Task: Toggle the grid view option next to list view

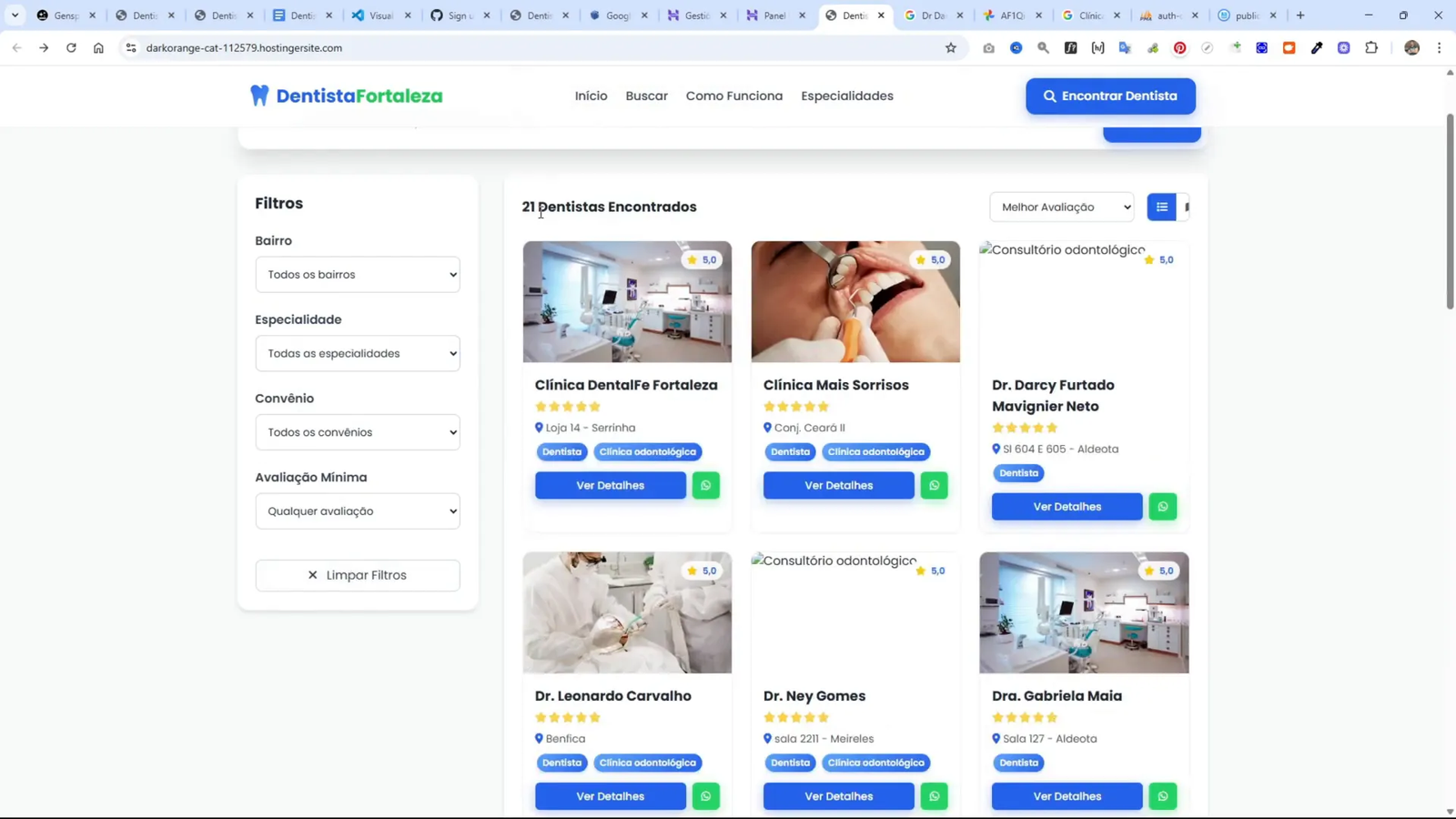Action: click(x=1187, y=207)
